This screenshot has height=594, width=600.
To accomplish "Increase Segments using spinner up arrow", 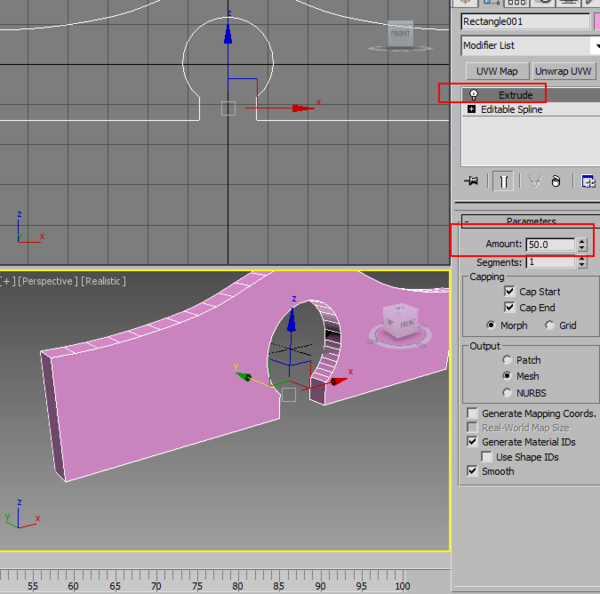I will (582, 259).
